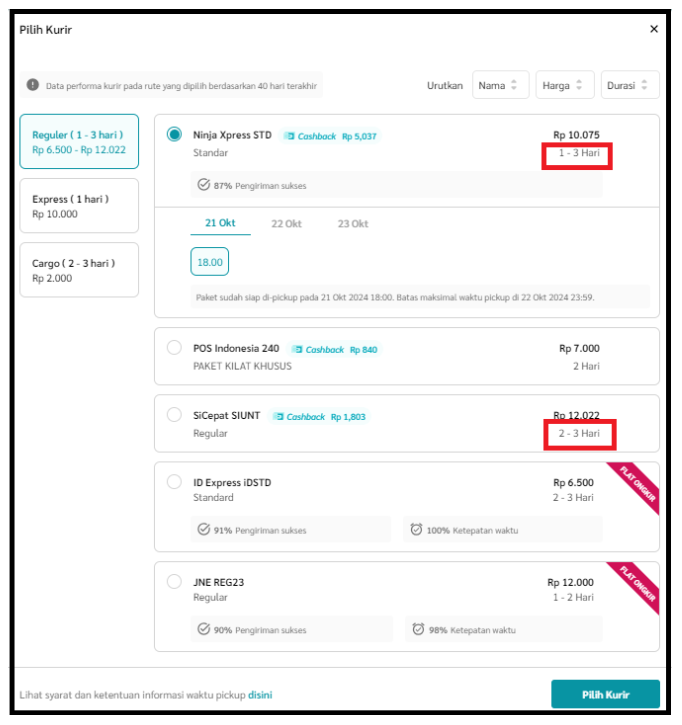The image size is (682, 725).
Task: Pick the 18.00 pickup time slot
Action: click(x=210, y=262)
